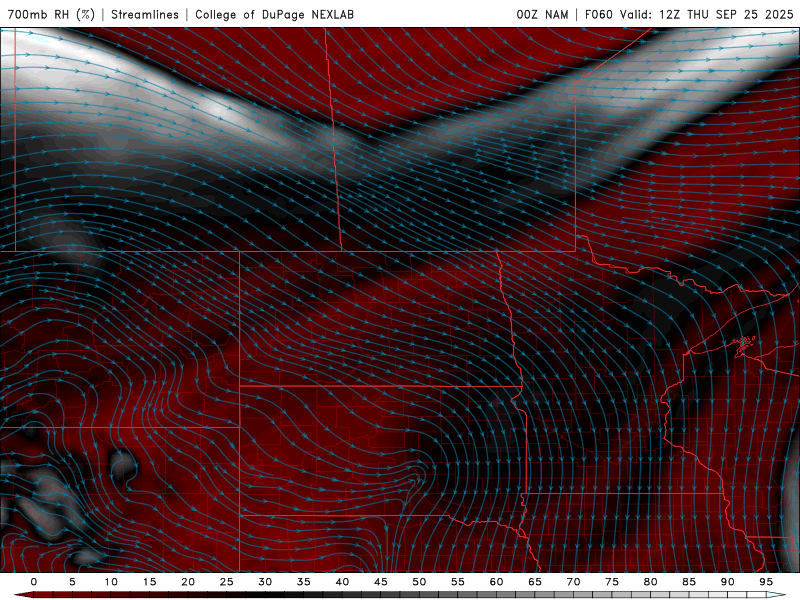This screenshot has width=800, height=600.
Task: Click the colorbar label '15'
Action: pos(149,582)
